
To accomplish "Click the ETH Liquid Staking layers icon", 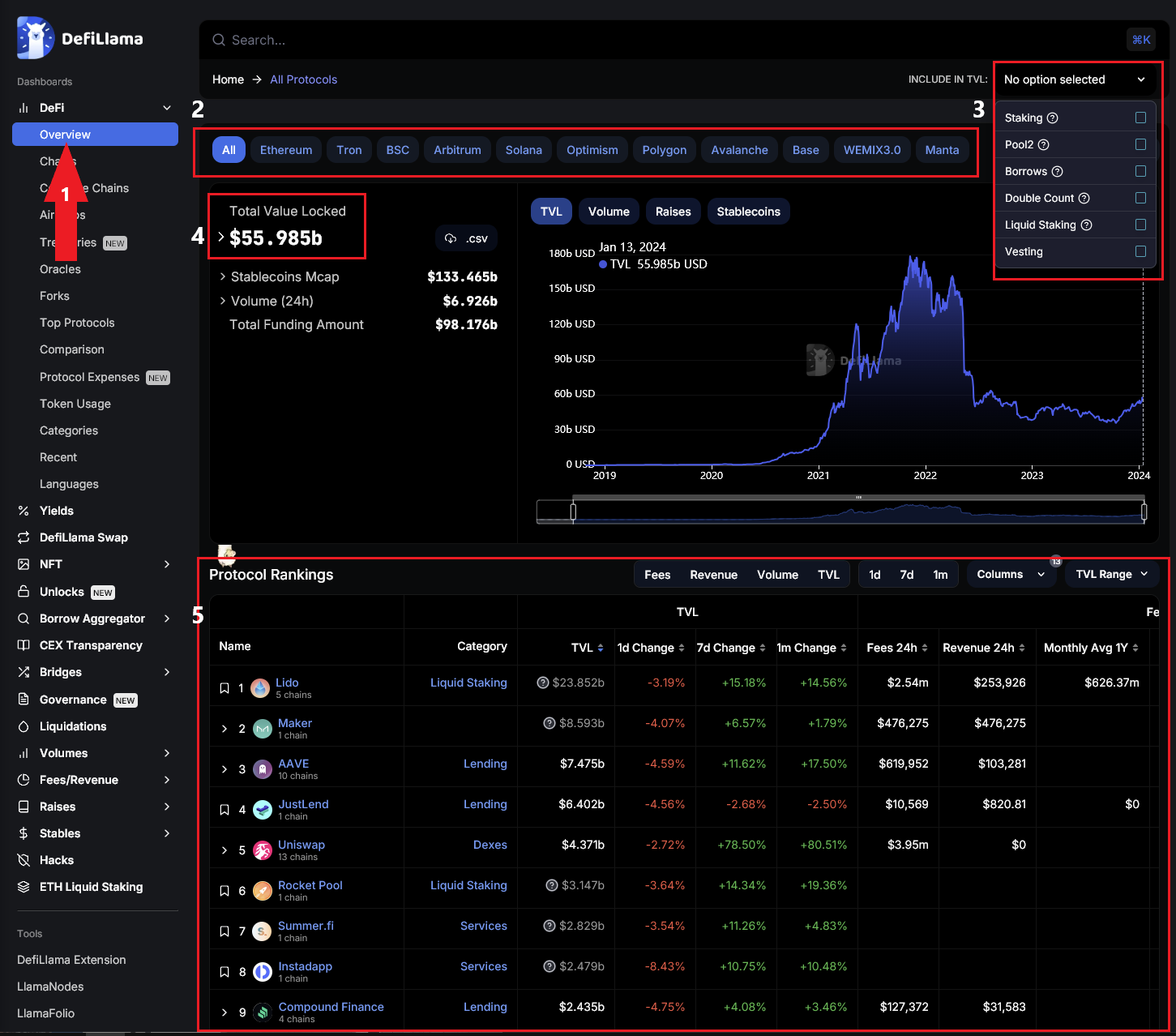I will [x=24, y=887].
